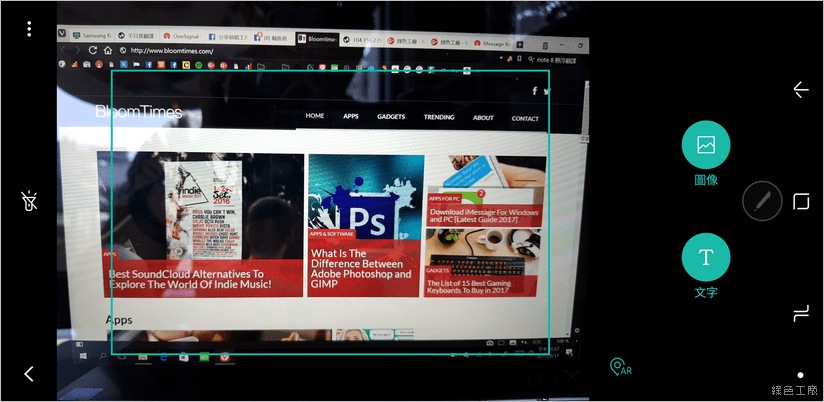Screen dimensions: 824x402
Task: Select the 文字 text recognition button
Action: point(706,257)
